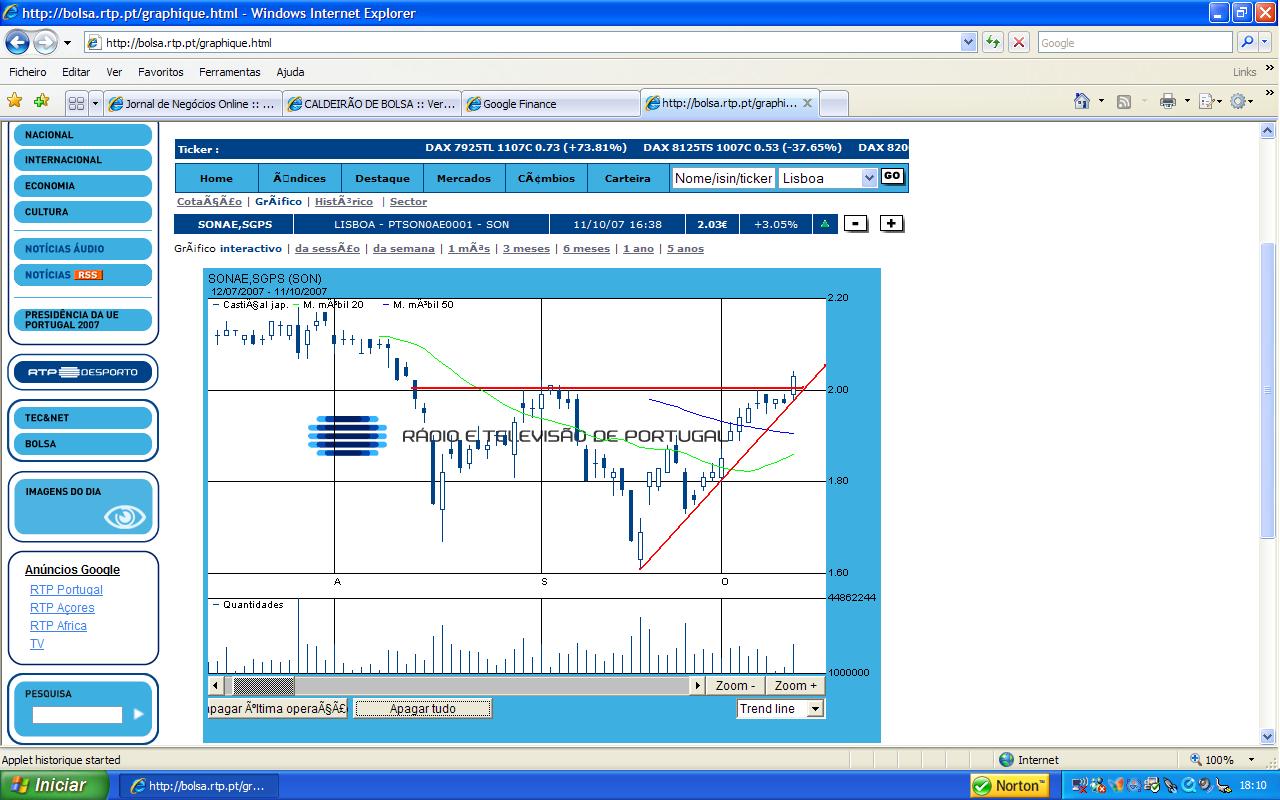
Task: Click the Add to Favorites star-plus icon
Action: [x=41, y=101]
